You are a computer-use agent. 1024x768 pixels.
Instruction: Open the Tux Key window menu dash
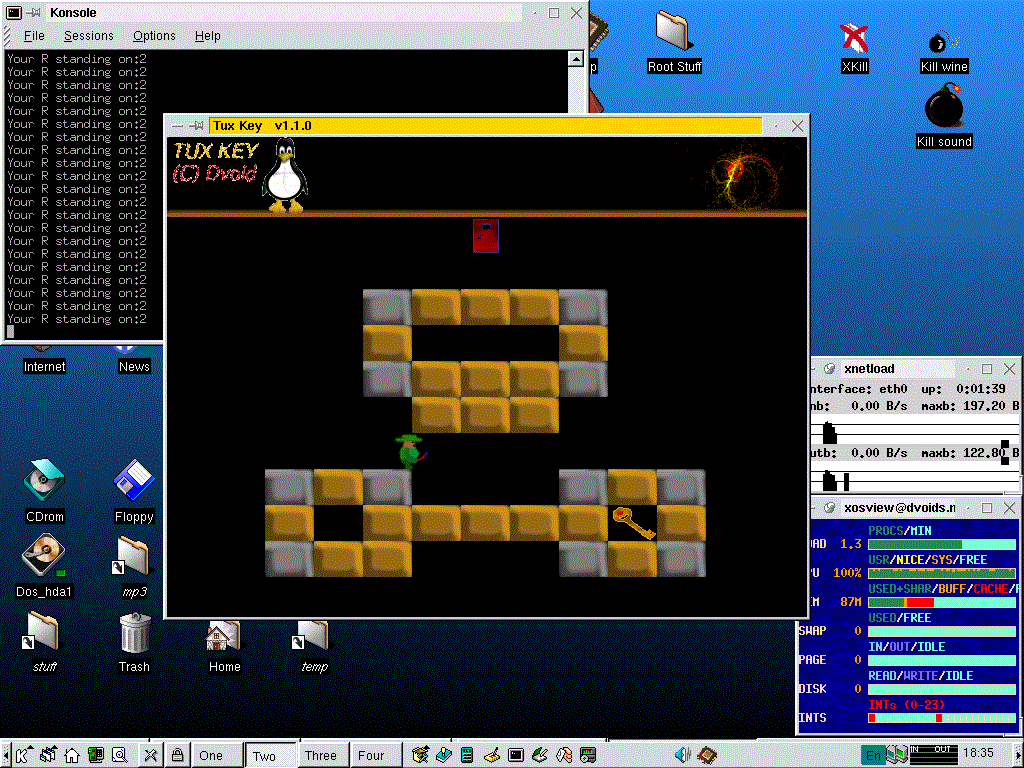pyautogui.click(x=177, y=125)
